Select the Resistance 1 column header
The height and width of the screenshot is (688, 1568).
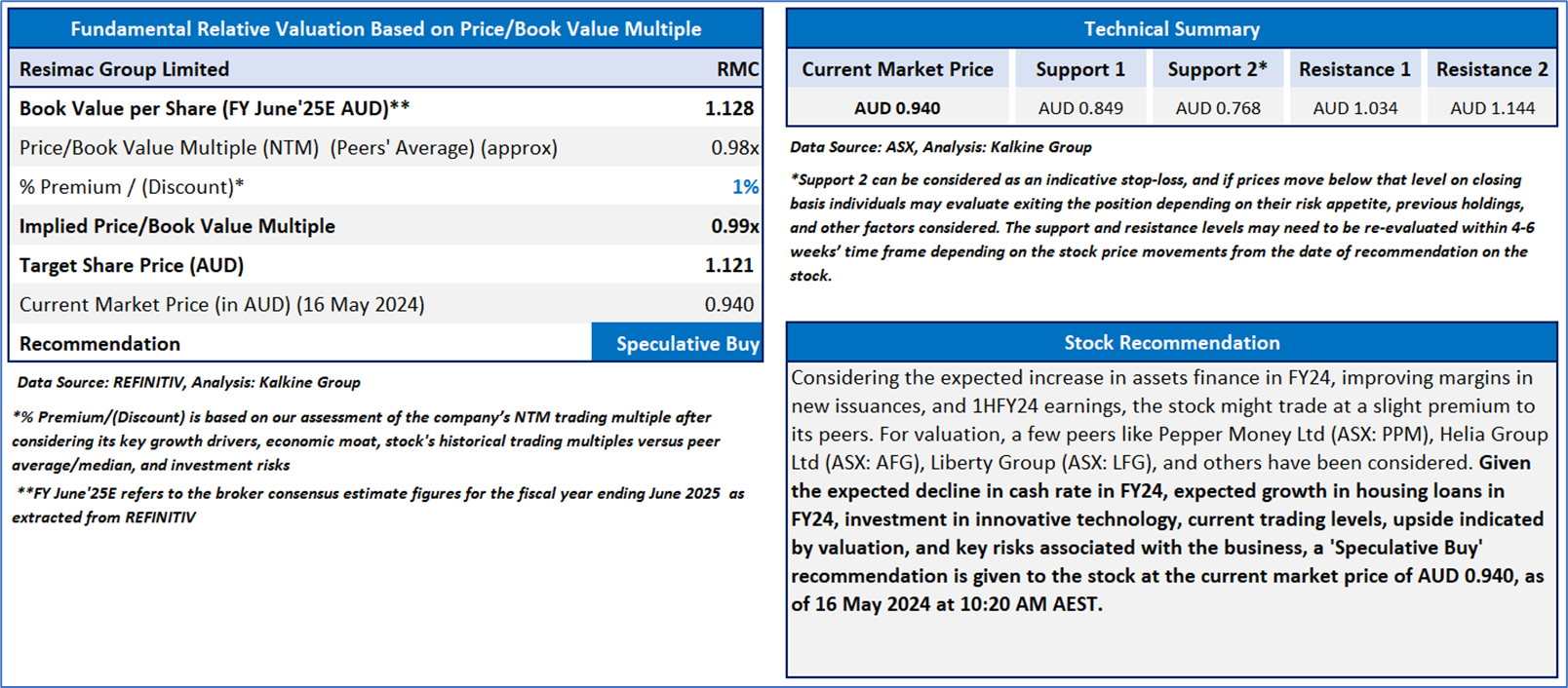click(x=1354, y=69)
